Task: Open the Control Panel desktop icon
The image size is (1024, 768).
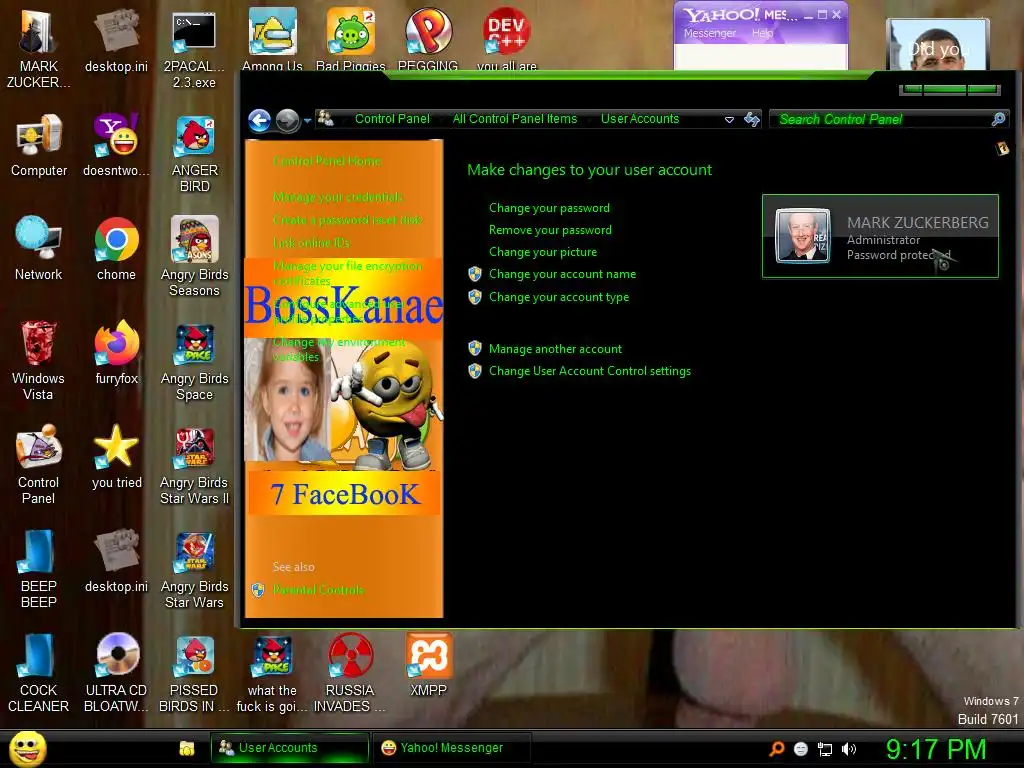Action: (x=39, y=465)
